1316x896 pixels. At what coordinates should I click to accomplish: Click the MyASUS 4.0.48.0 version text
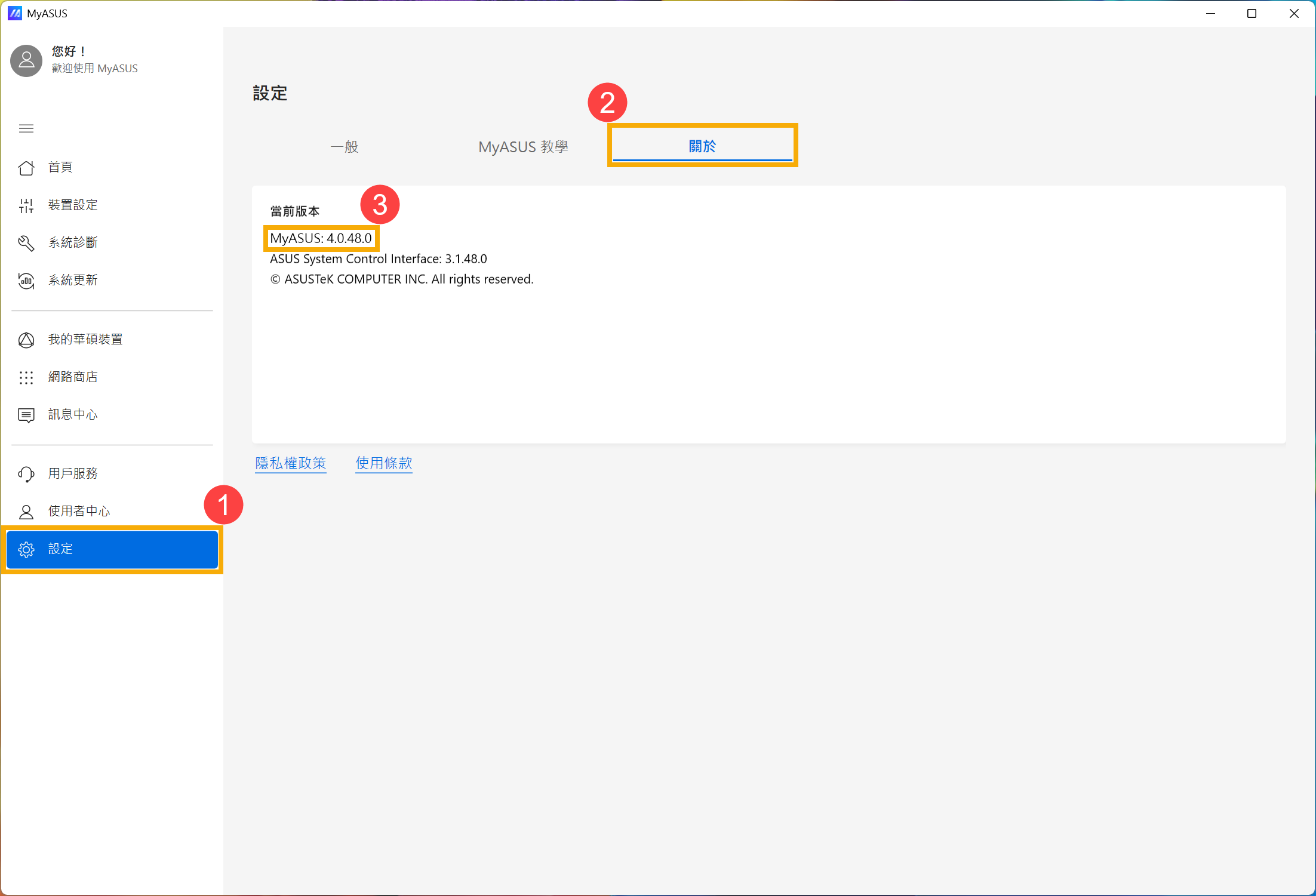pos(321,238)
